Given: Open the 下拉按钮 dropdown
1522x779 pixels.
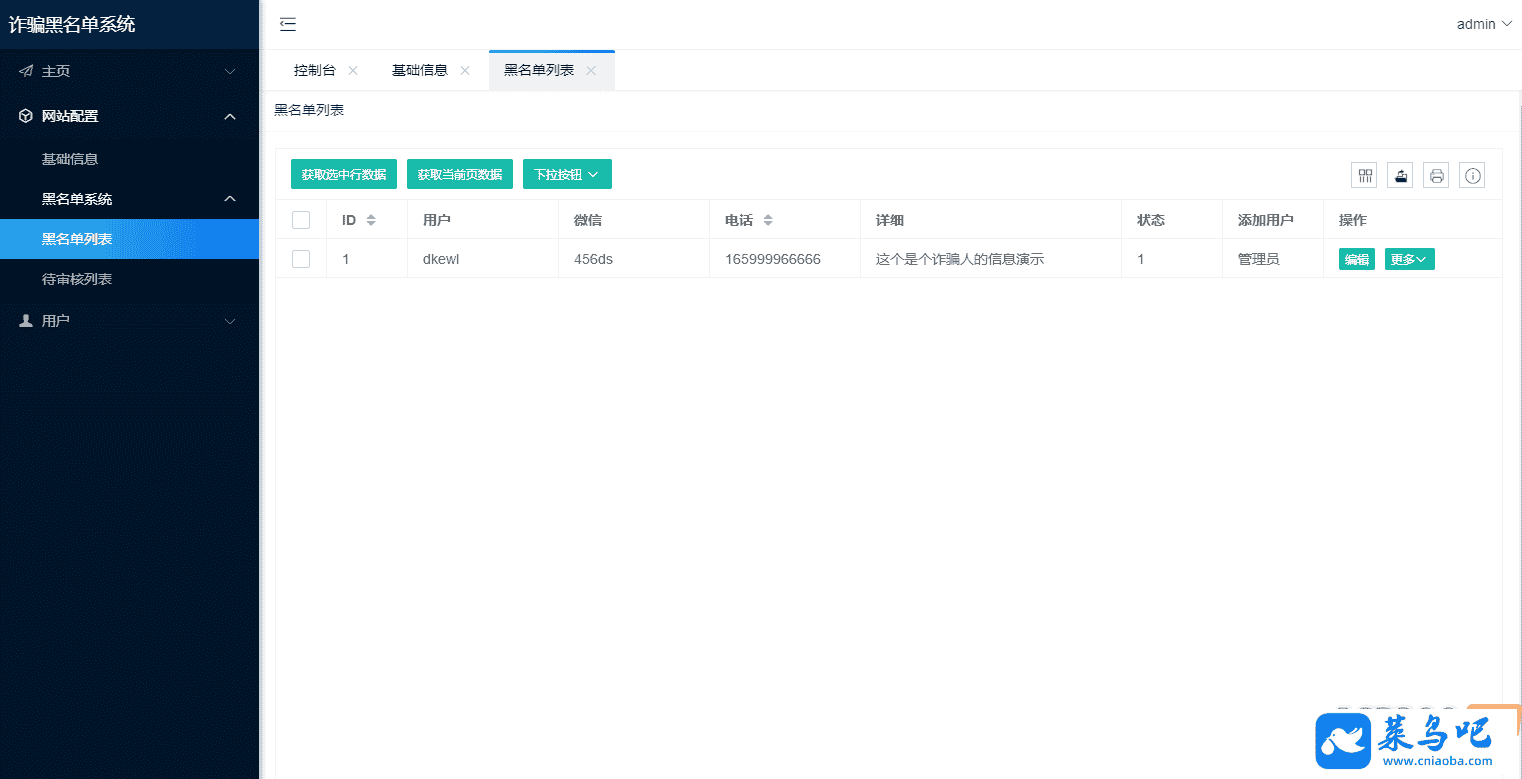Looking at the screenshot, I should click(567, 175).
